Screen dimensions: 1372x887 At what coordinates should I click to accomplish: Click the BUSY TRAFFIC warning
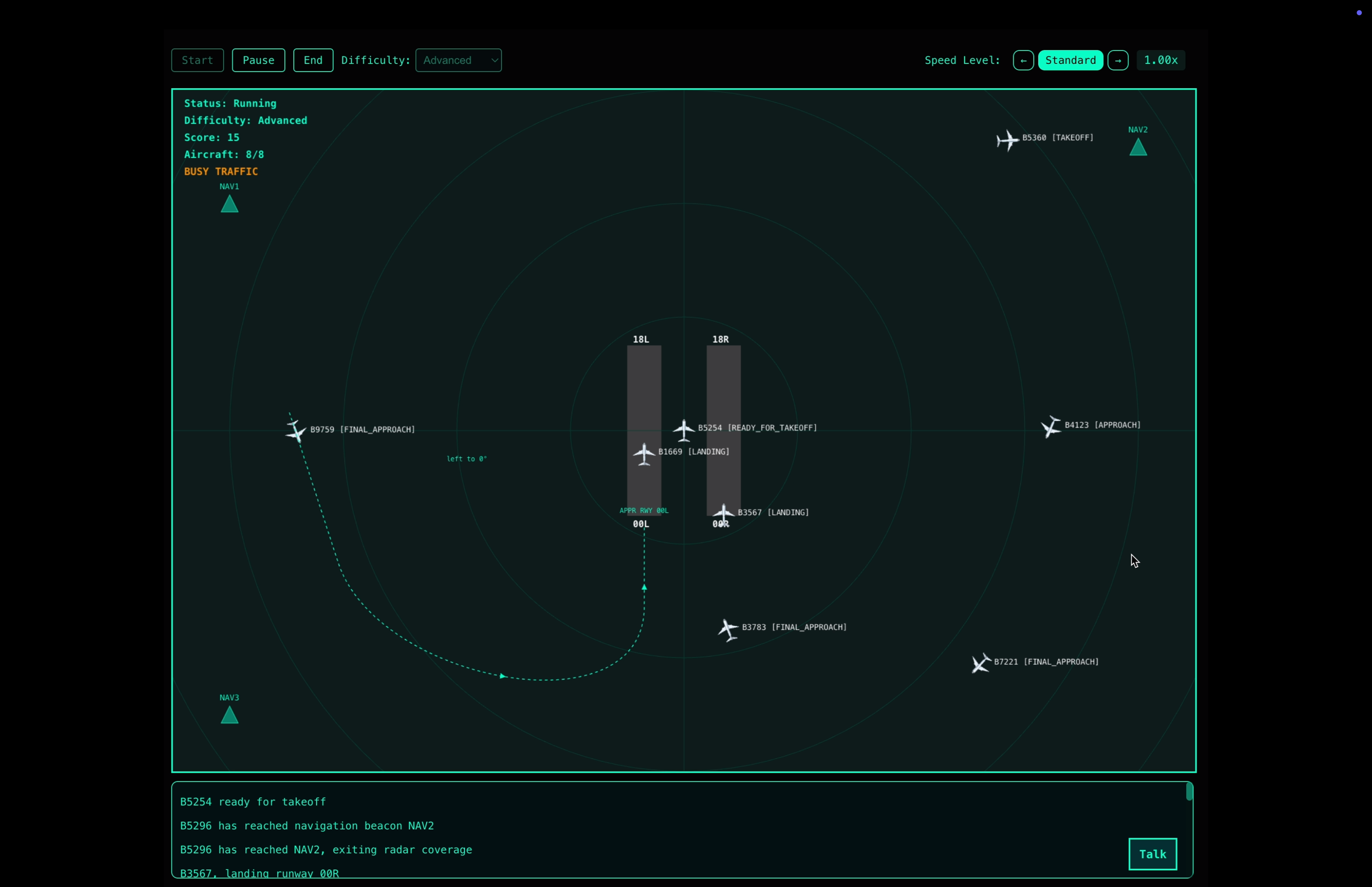(220, 172)
